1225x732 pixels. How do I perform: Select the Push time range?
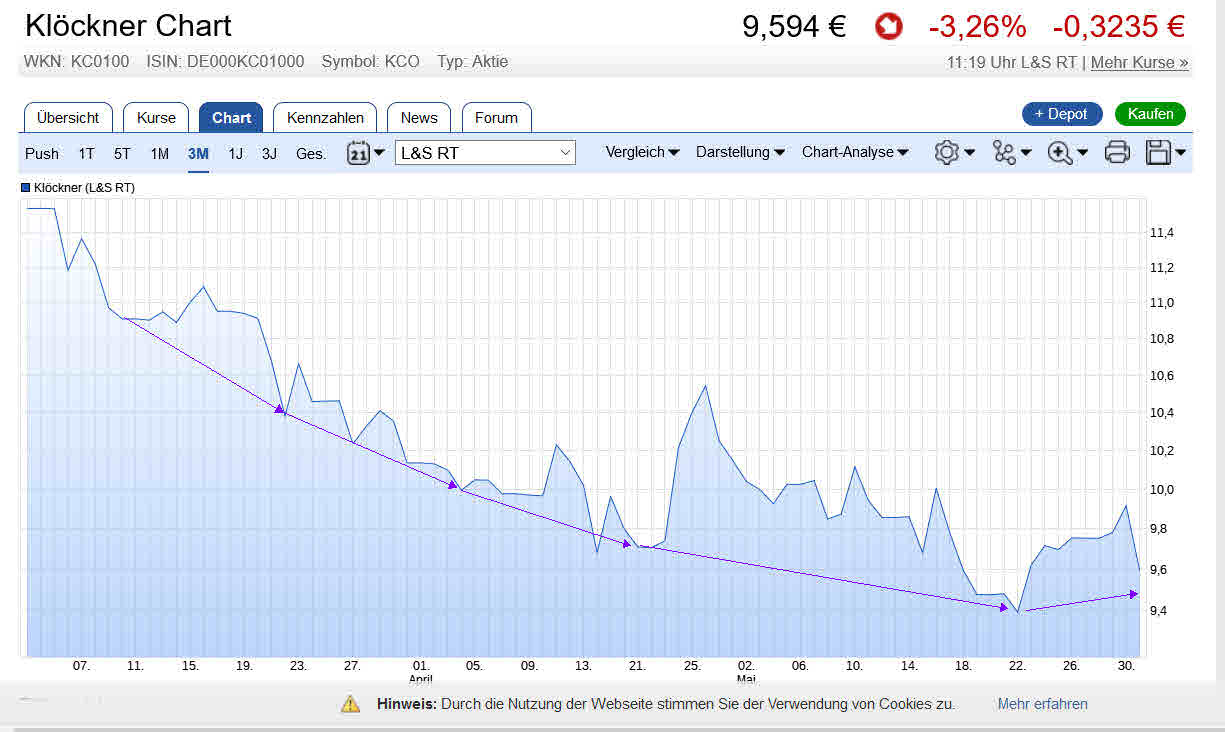click(x=42, y=153)
